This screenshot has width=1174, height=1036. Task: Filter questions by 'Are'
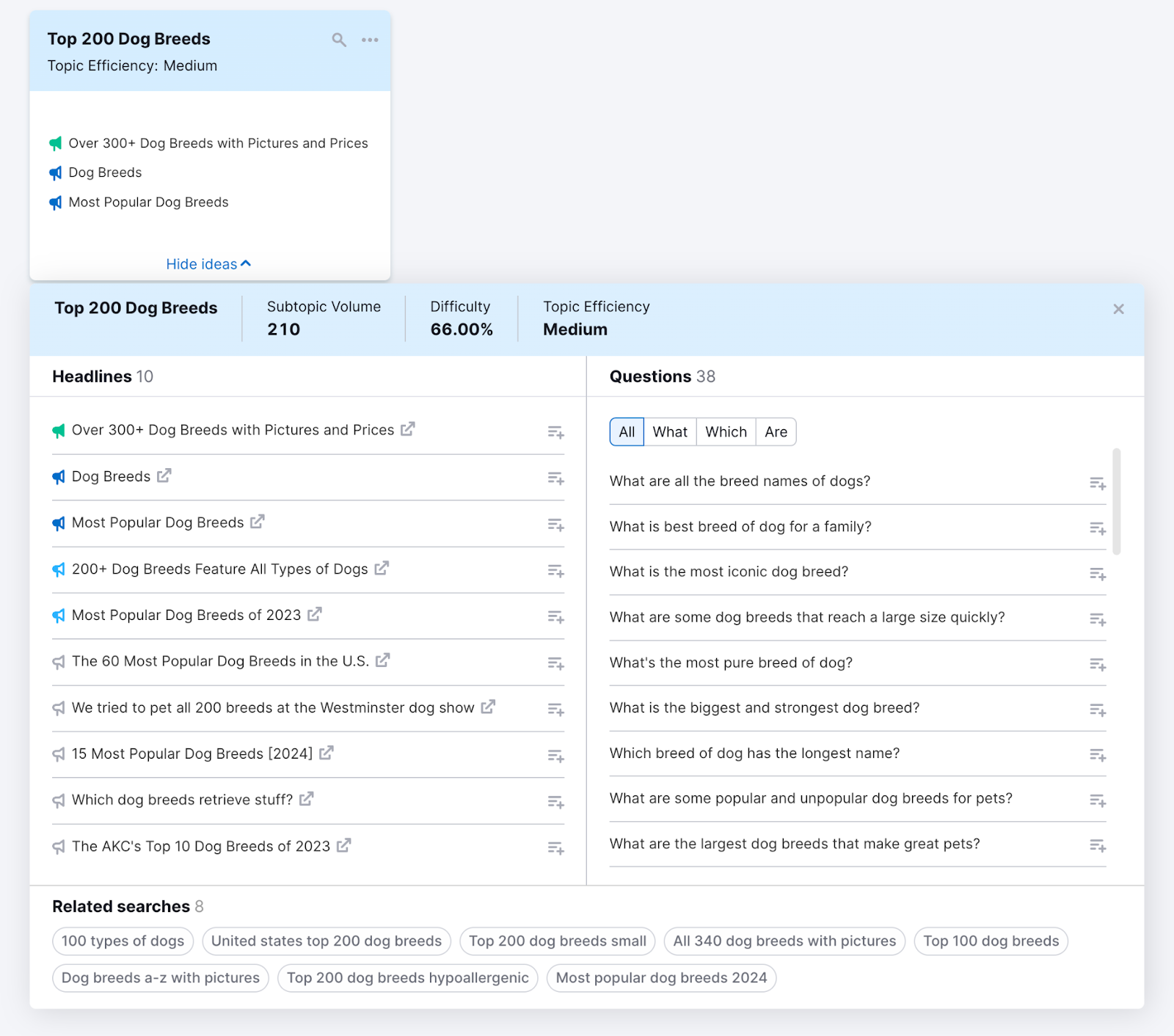776,432
